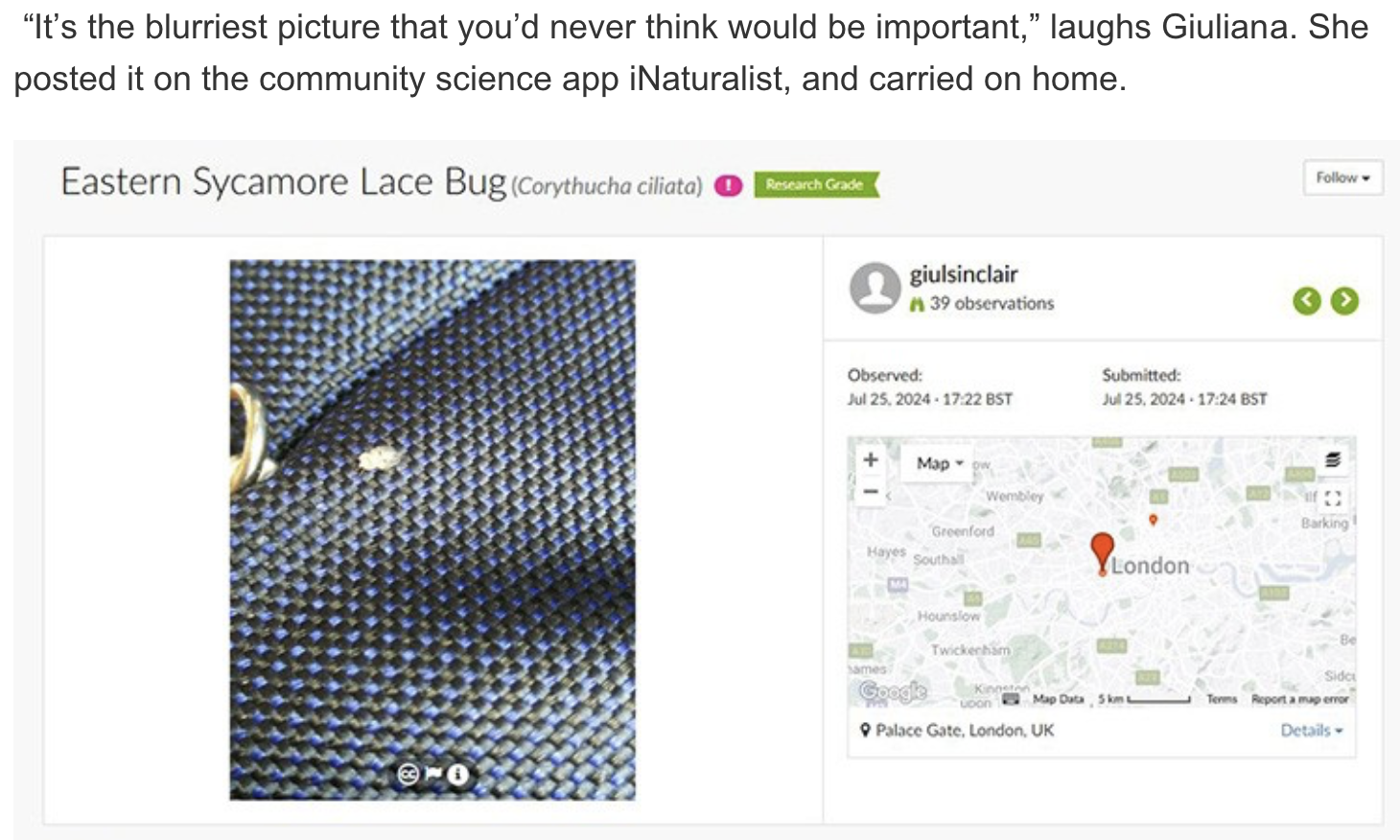Open the Follow dropdown

click(x=1342, y=177)
